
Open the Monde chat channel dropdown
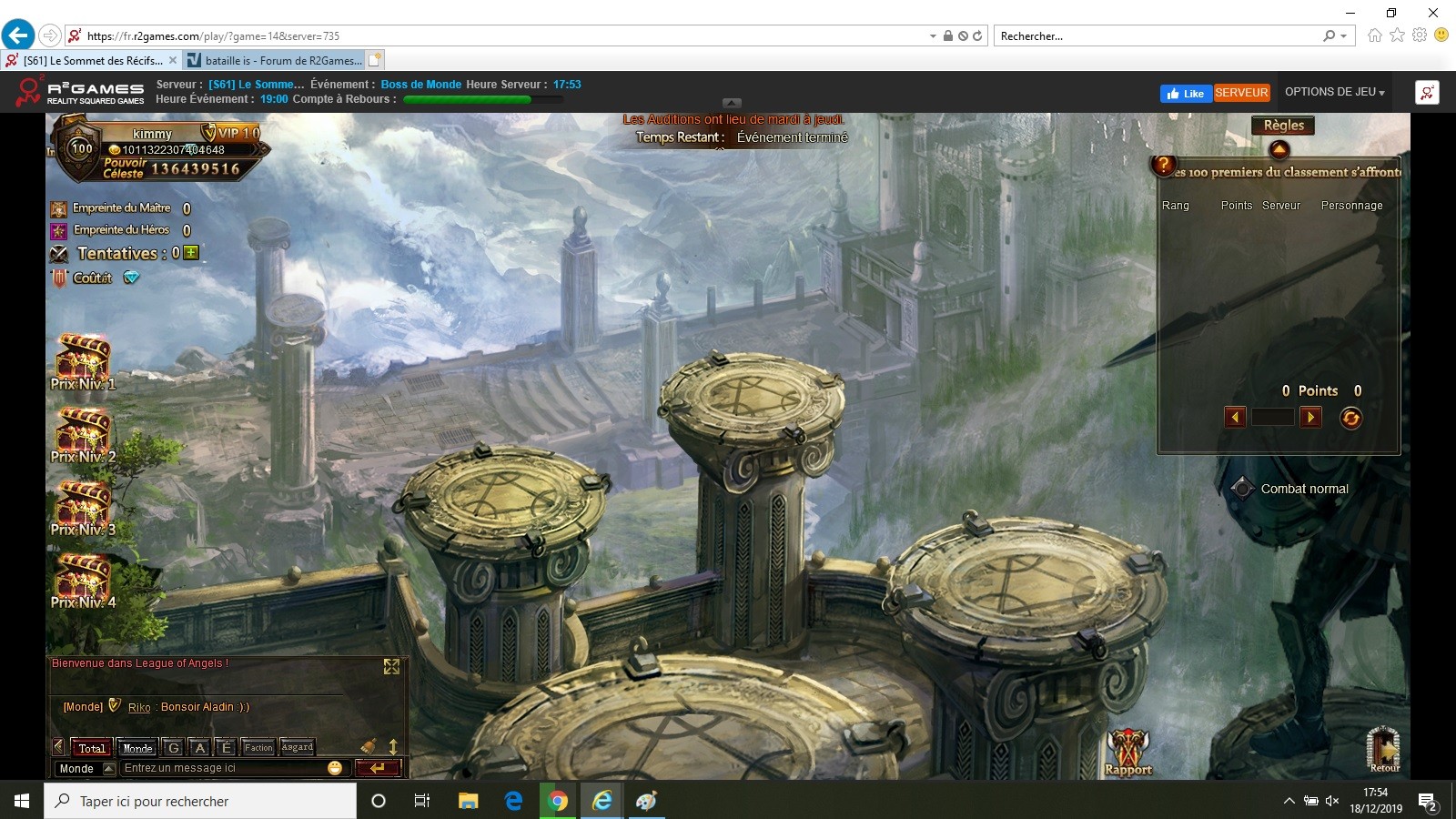[108, 769]
